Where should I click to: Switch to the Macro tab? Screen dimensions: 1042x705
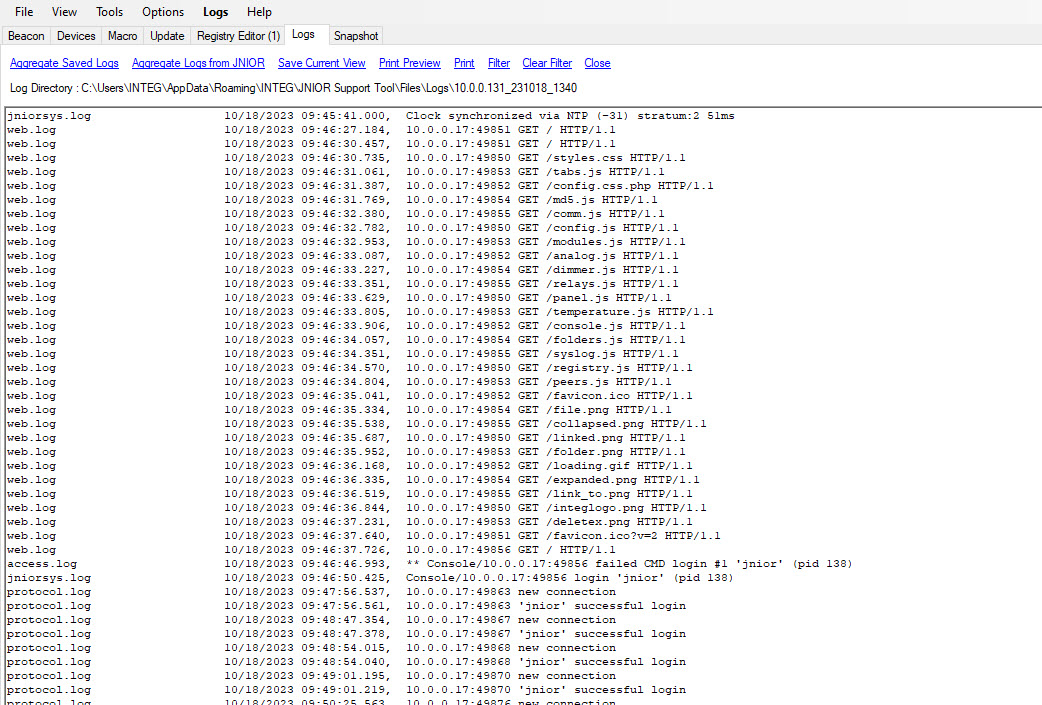click(122, 35)
